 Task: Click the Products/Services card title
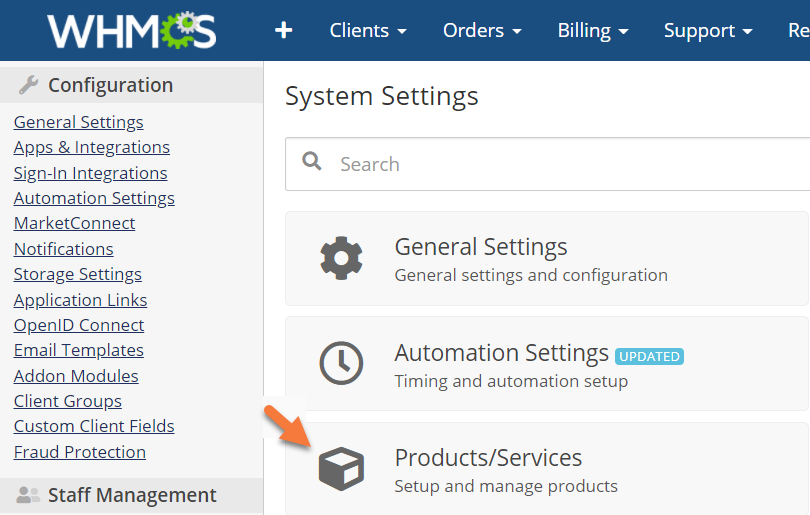tap(488, 458)
